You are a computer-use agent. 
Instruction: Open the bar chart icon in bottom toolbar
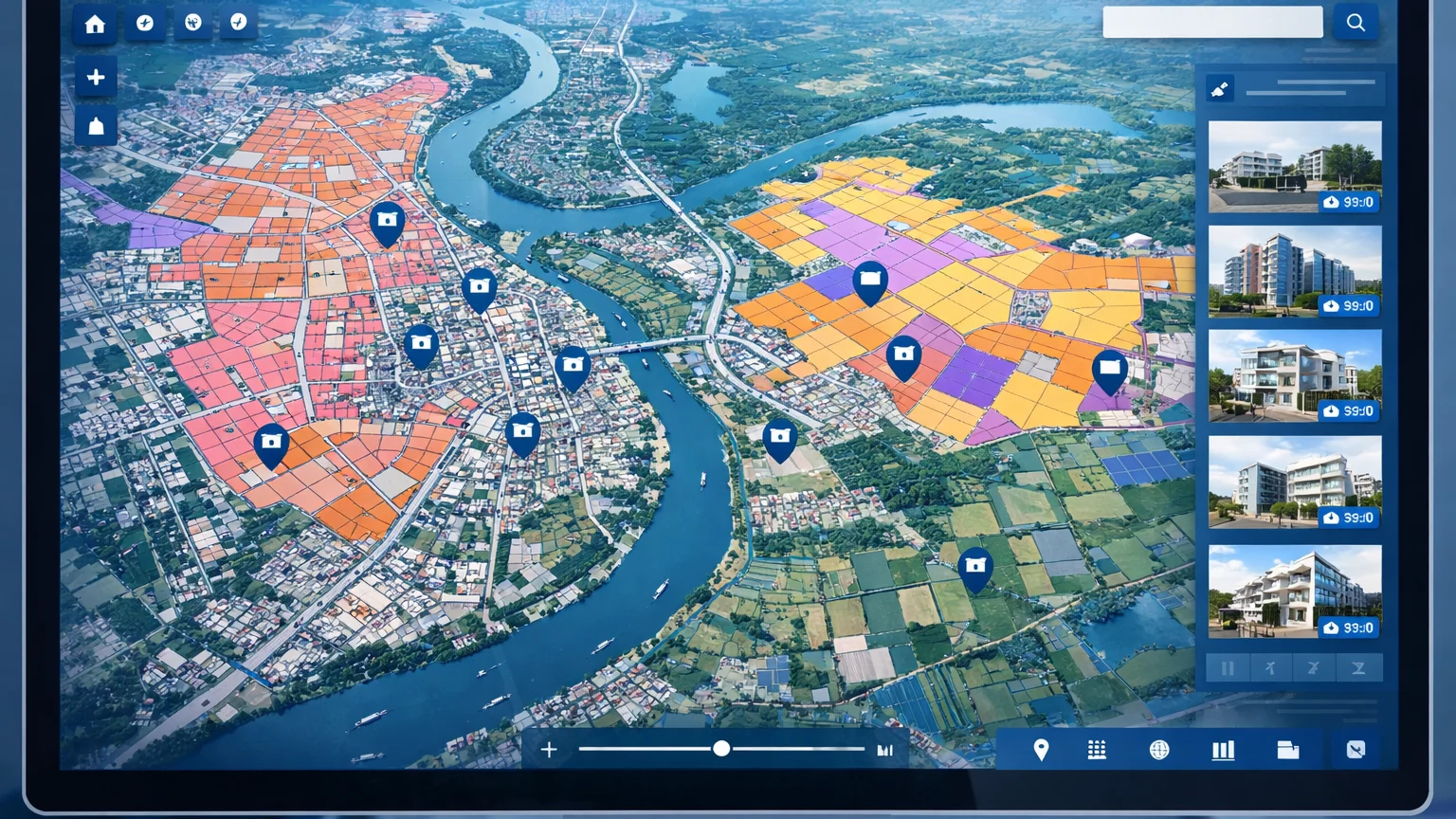click(x=1224, y=750)
